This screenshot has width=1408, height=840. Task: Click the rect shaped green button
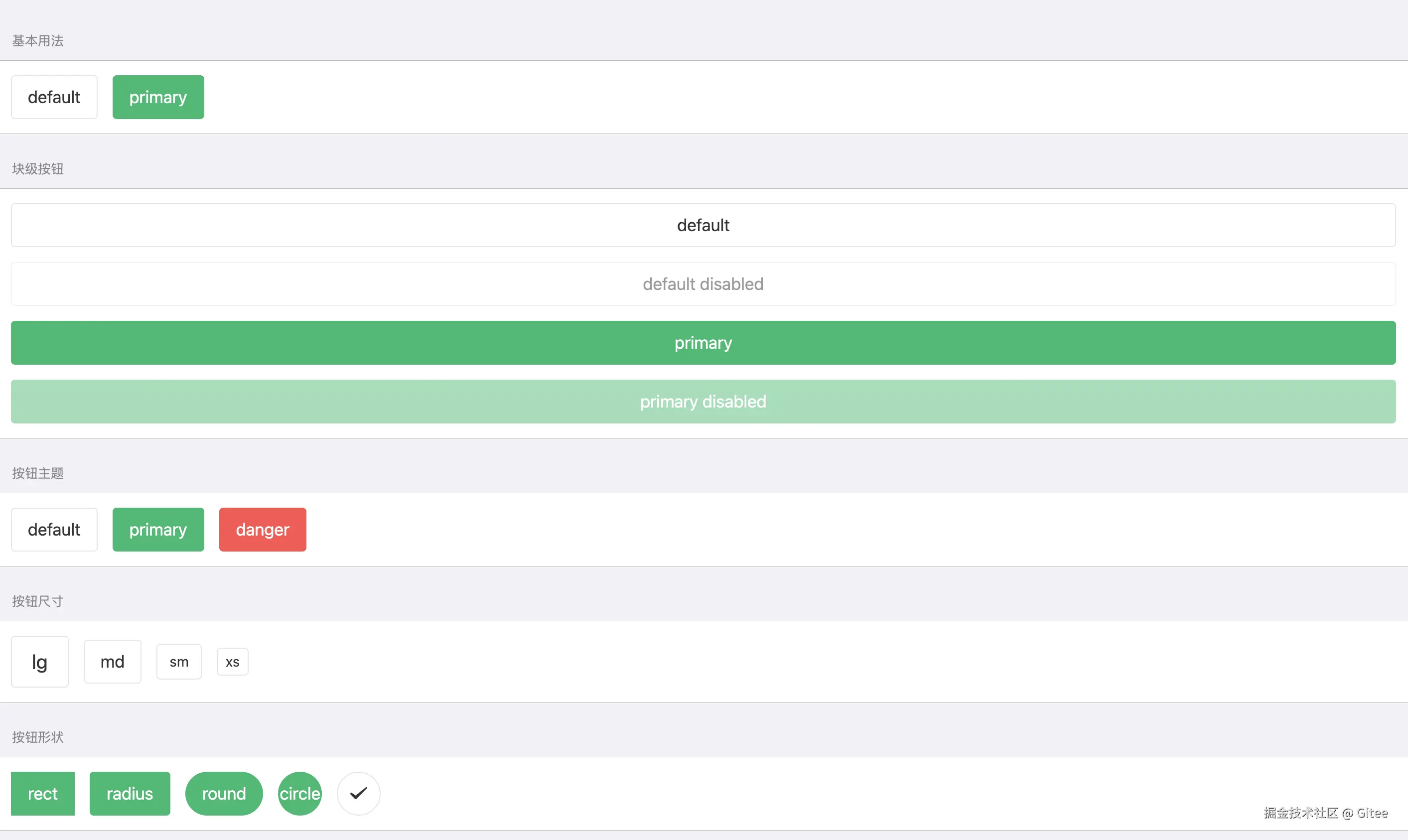42,793
